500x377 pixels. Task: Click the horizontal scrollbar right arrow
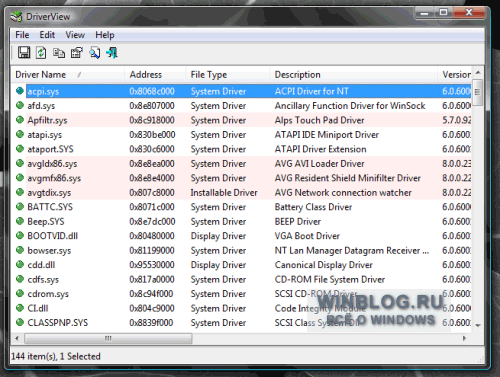[463, 338]
